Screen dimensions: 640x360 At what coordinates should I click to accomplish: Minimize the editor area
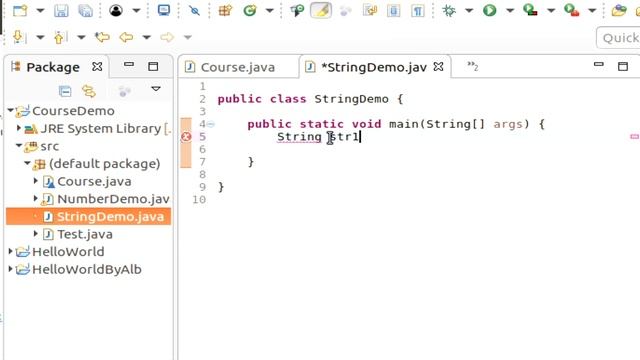point(598,64)
